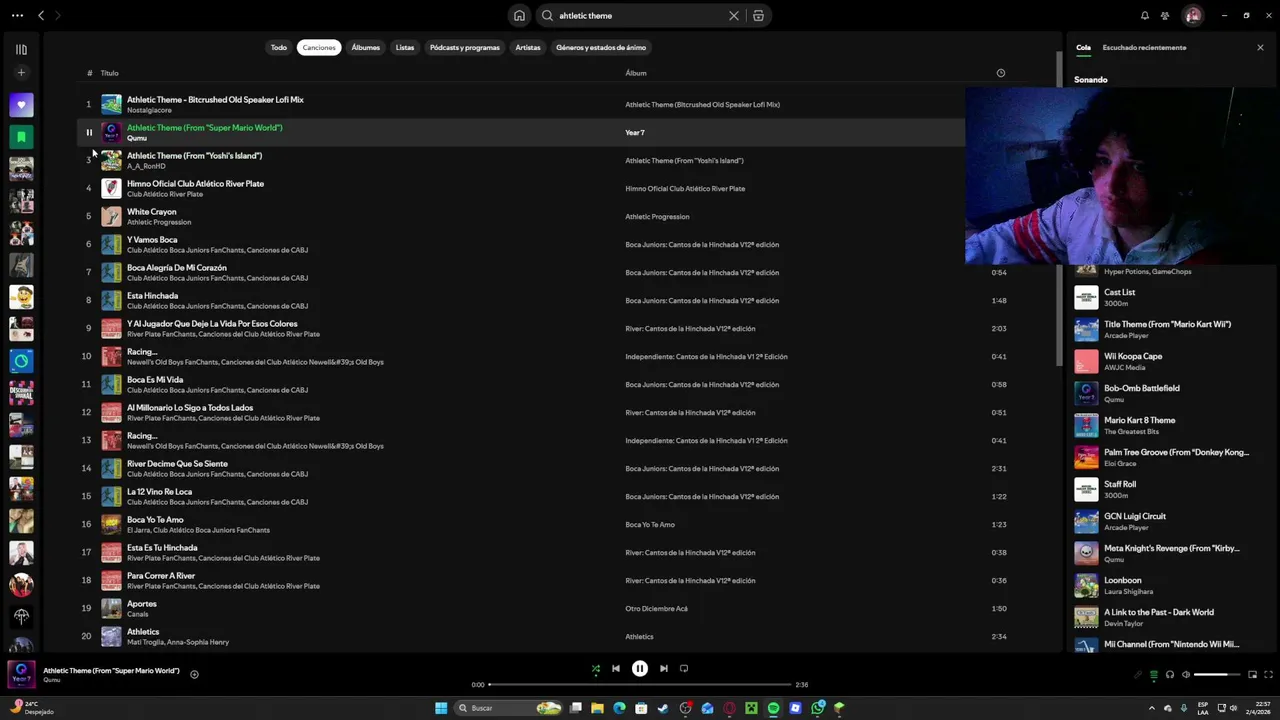The image size is (1280, 720).
Task: Open the Browse icon beside search
Action: point(758,15)
